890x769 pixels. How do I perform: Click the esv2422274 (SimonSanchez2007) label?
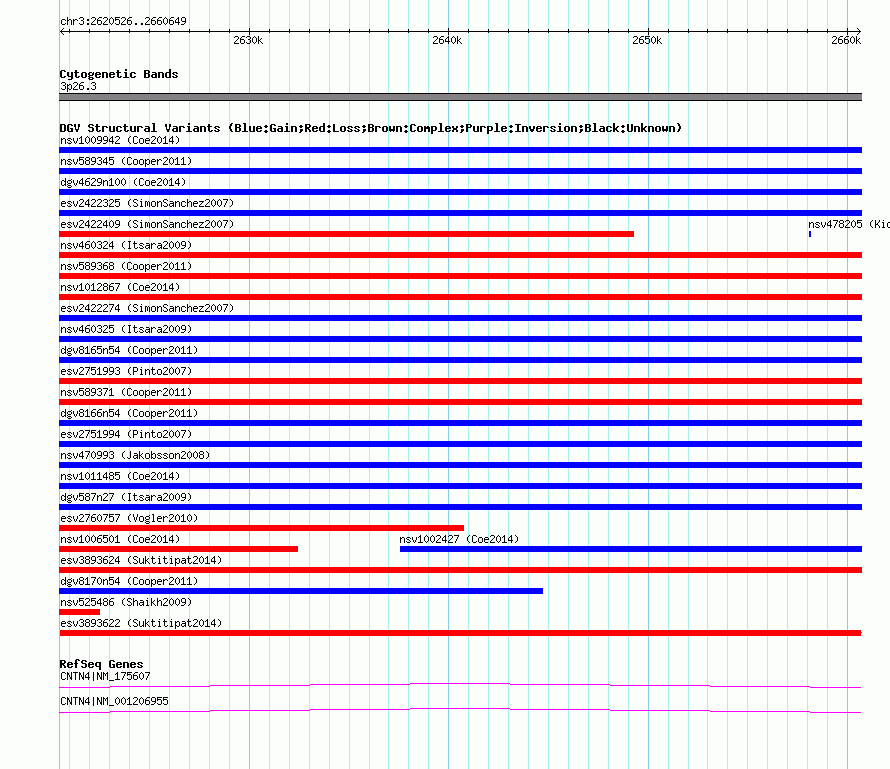pos(147,308)
